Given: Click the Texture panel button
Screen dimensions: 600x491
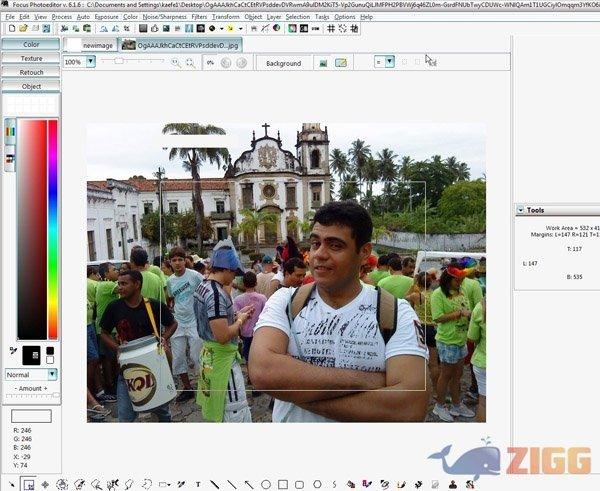Looking at the screenshot, I should coord(31,58).
